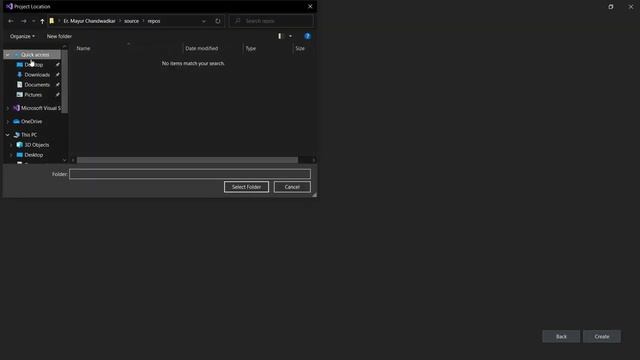The image size is (640, 360).
Task: Select 'Er. Mayur Chandwadkar' breadcrumb
Action: [89, 21]
